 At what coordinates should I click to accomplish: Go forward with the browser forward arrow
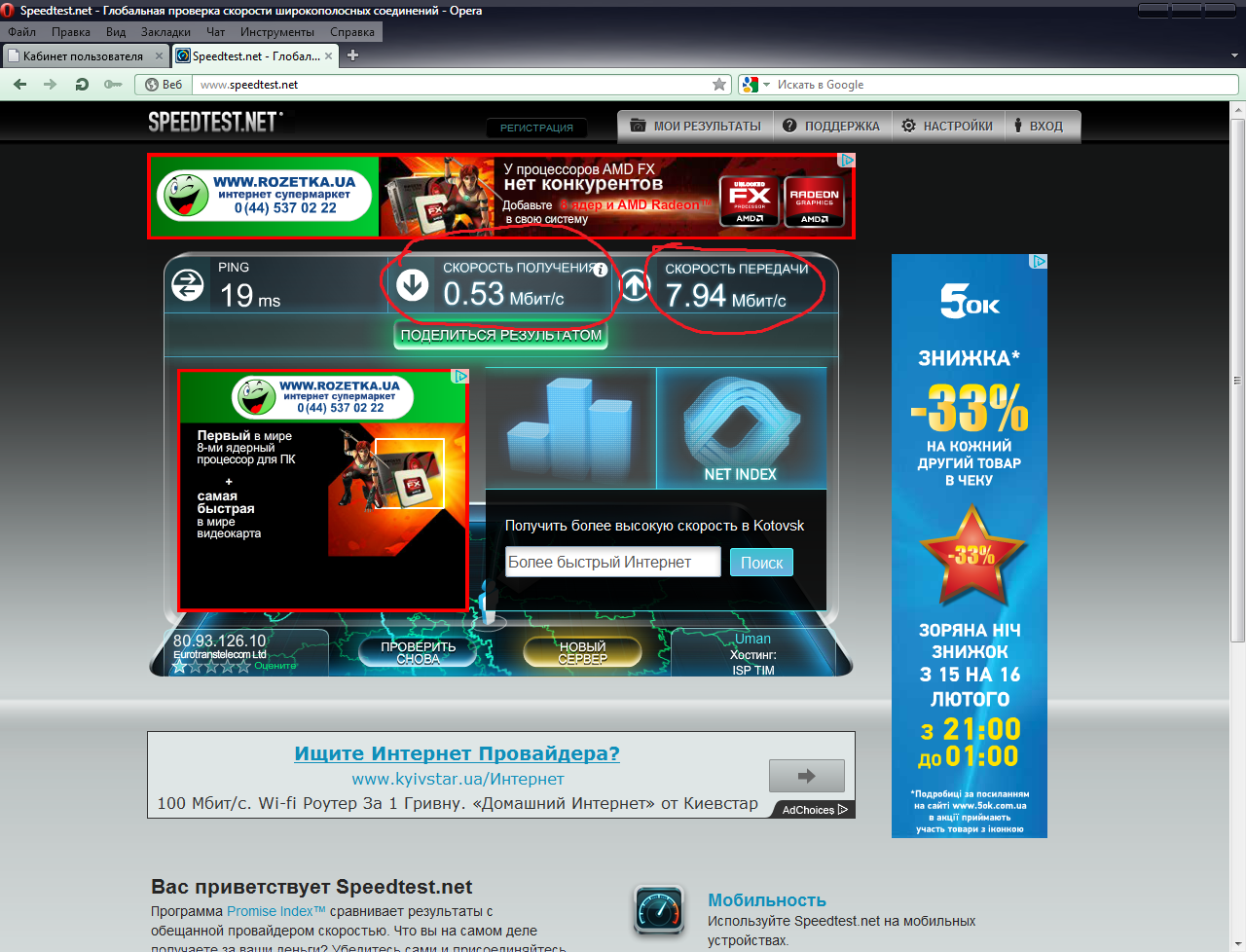(x=51, y=85)
